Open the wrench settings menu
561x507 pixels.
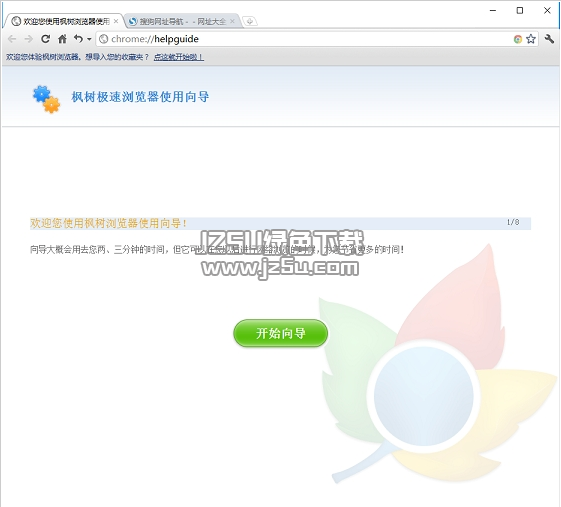(549, 39)
